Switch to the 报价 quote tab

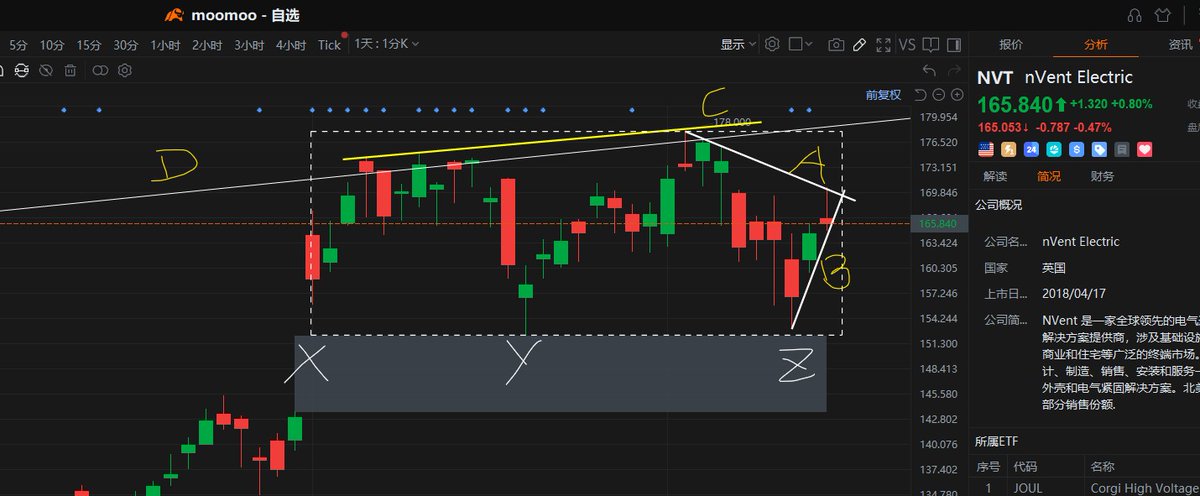point(1011,44)
